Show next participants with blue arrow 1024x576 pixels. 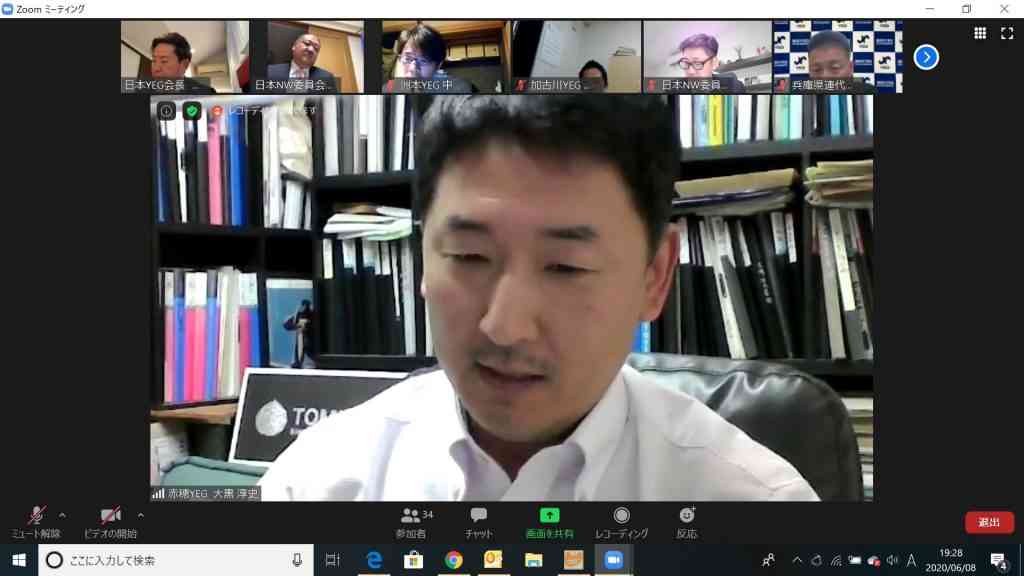pyautogui.click(x=926, y=57)
